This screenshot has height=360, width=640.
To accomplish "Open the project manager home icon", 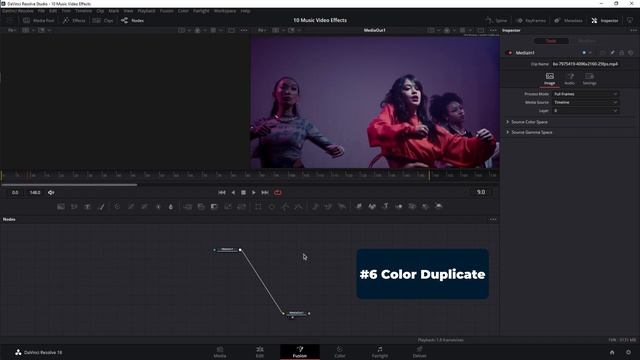I will pyautogui.click(x=612, y=352).
